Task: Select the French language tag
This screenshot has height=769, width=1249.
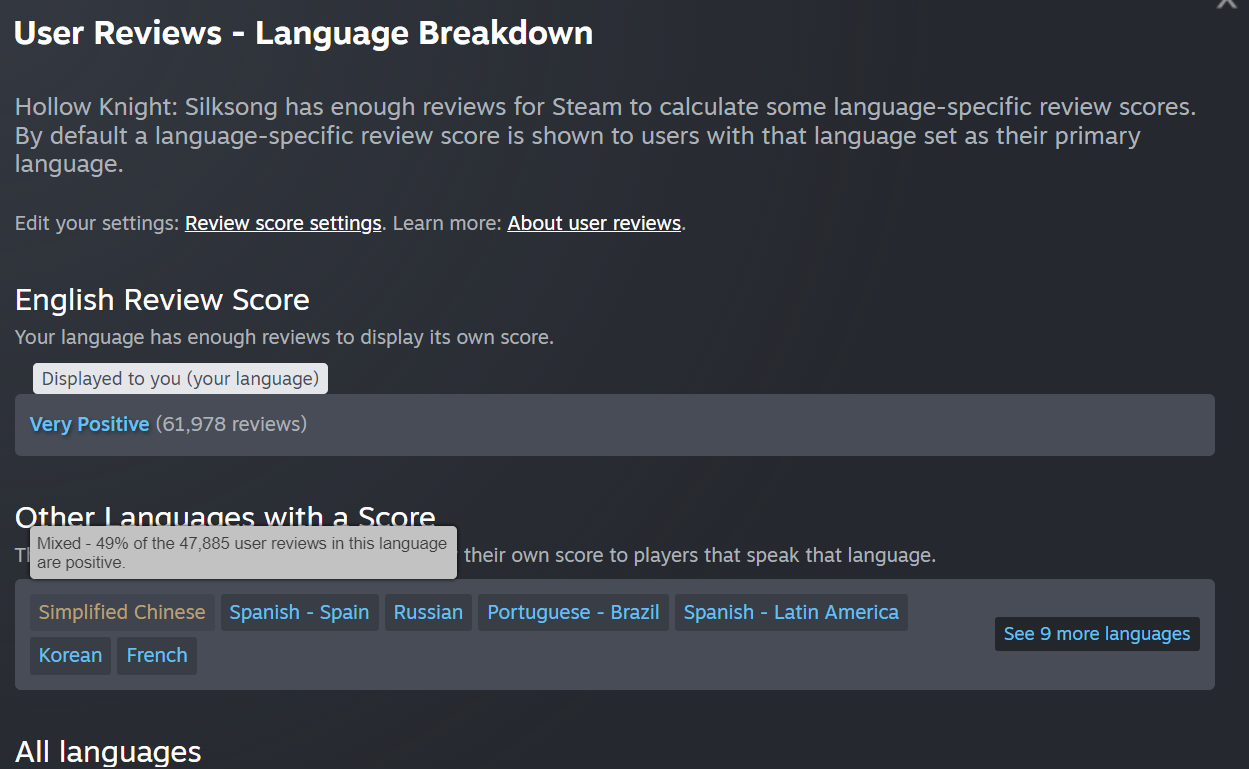Action: [157, 656]
